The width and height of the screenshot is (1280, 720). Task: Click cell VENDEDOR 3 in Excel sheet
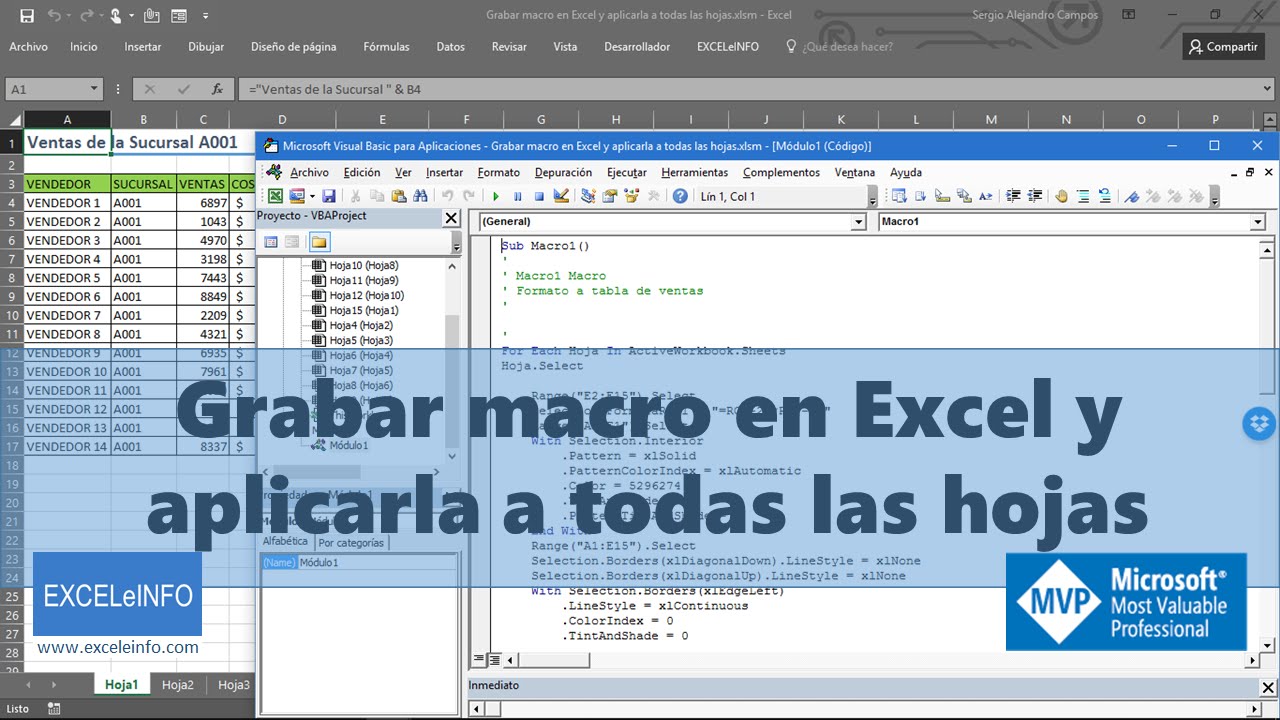click(x=66, y=240)
